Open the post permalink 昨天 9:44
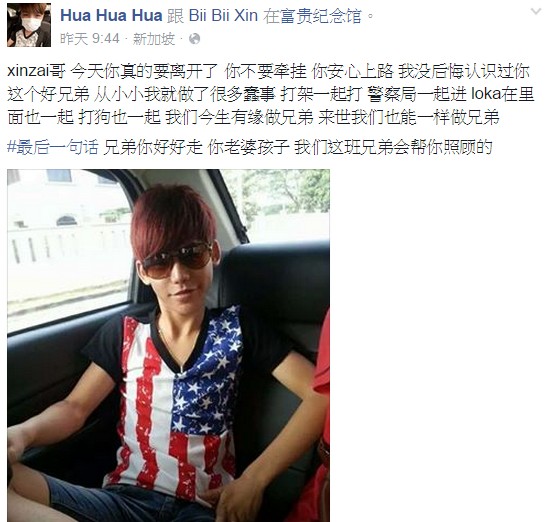The width and height of the screenshot is (553, 522). (90, 38)
